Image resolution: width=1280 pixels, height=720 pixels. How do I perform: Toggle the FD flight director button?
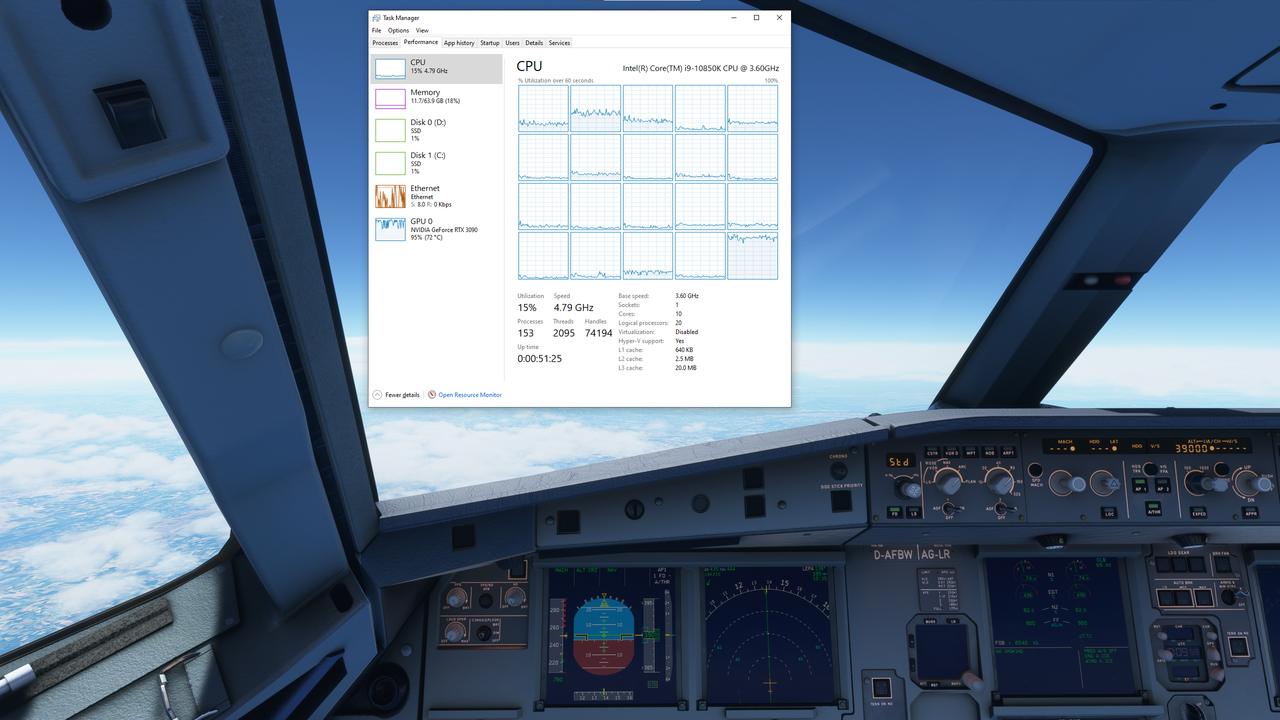tap(894, 512)
